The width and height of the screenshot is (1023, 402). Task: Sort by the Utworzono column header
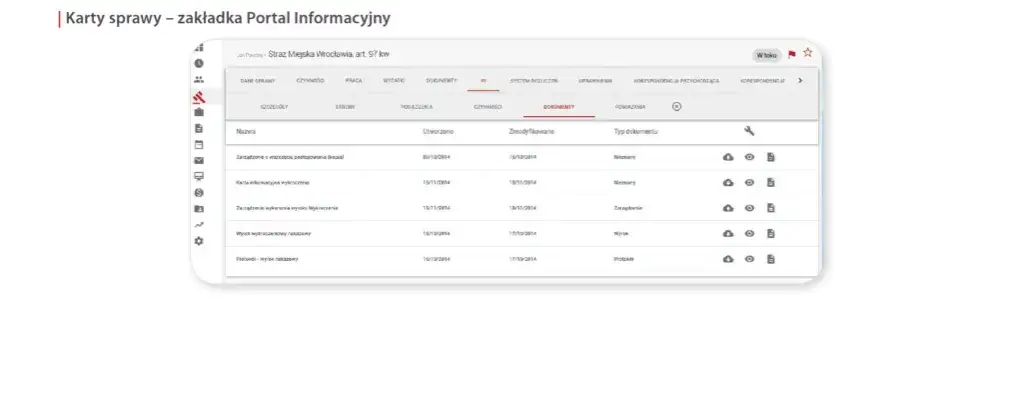tap(438, 132)
